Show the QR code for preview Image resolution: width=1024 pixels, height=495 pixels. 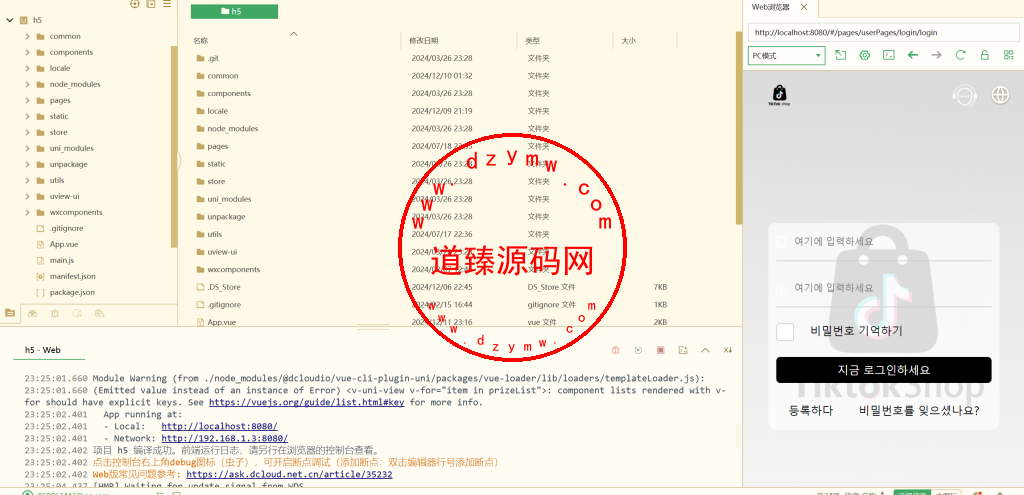pyautogui.click(x=1008, y=56)
